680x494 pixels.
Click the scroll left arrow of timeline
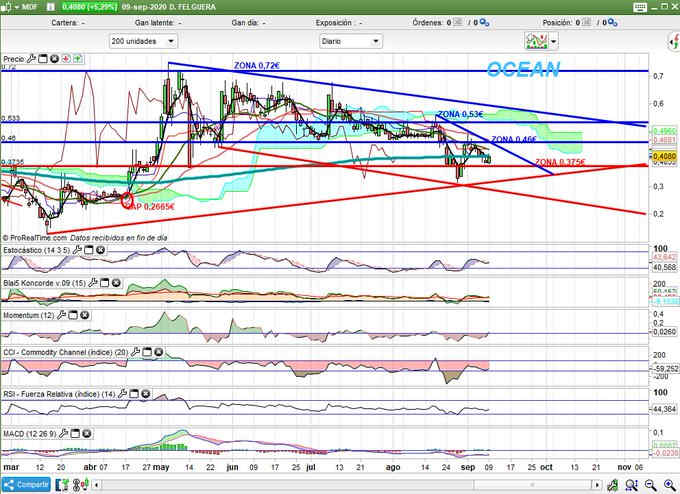point(97,484)
